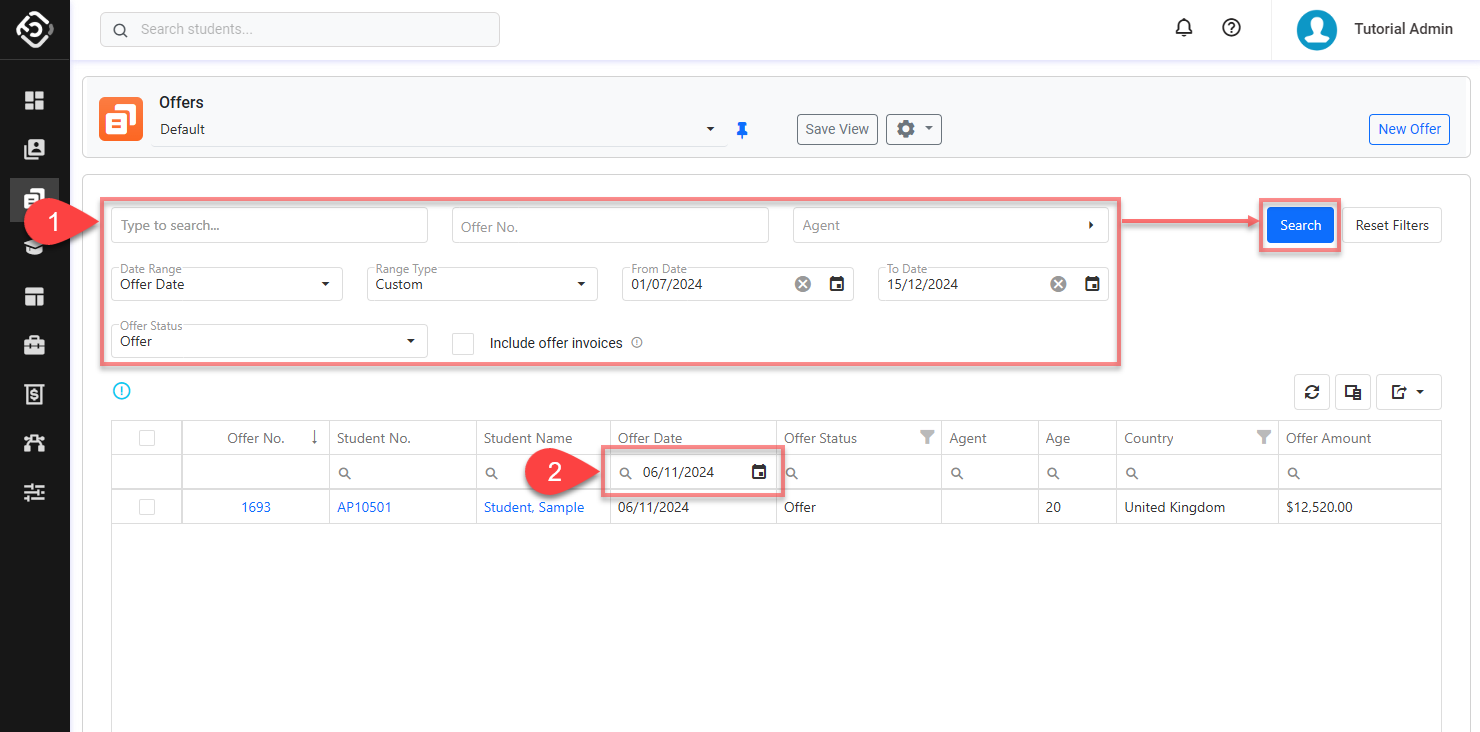This screenshot has width=1480, height=732.
Task: Click the Offer Status column filter icon
Action: pyautogui.click(x=927, y=437)
